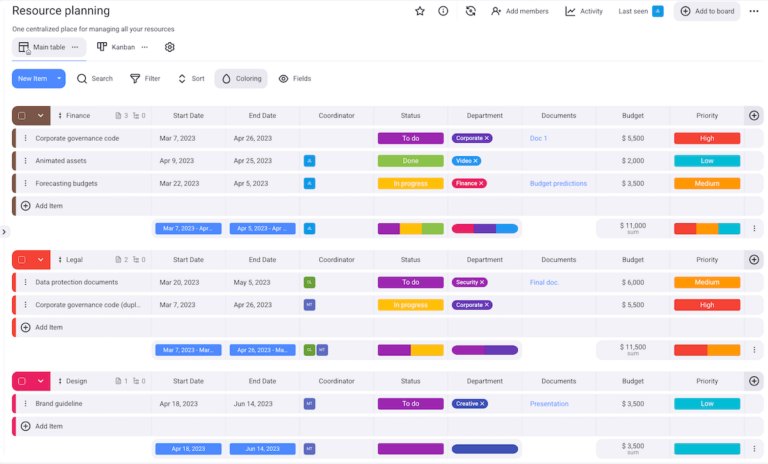Screen dimensions: 768x464
Task: Click the automation sync icon in header
Action: [x=471, y=11]
